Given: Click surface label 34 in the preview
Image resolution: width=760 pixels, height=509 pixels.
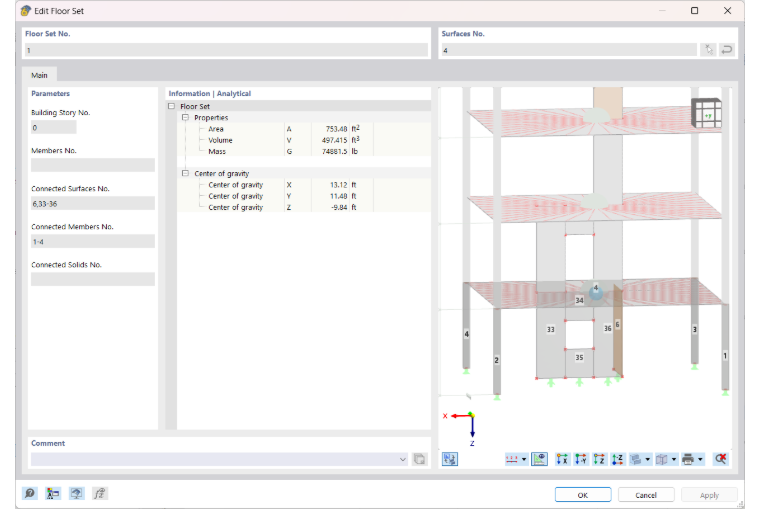Looking at the screenshot, I should click(579, 301).
